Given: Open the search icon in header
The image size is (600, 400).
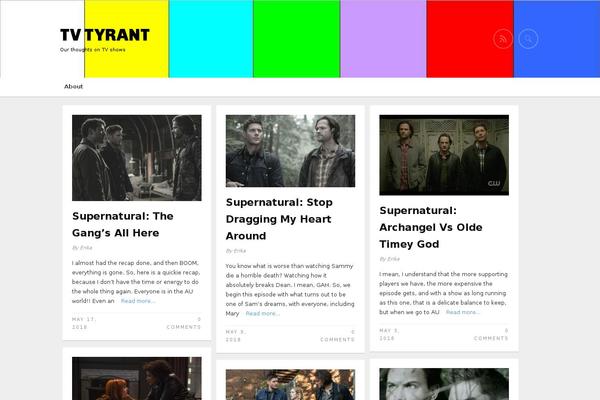Looking at the screenshot, I should tap(528, 39).
